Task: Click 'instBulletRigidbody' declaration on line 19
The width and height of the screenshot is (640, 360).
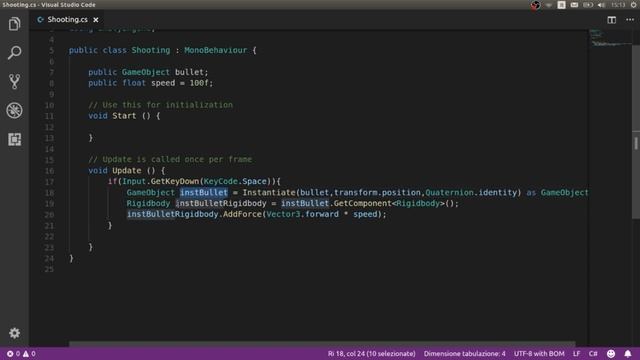Action: coord(221,203)
